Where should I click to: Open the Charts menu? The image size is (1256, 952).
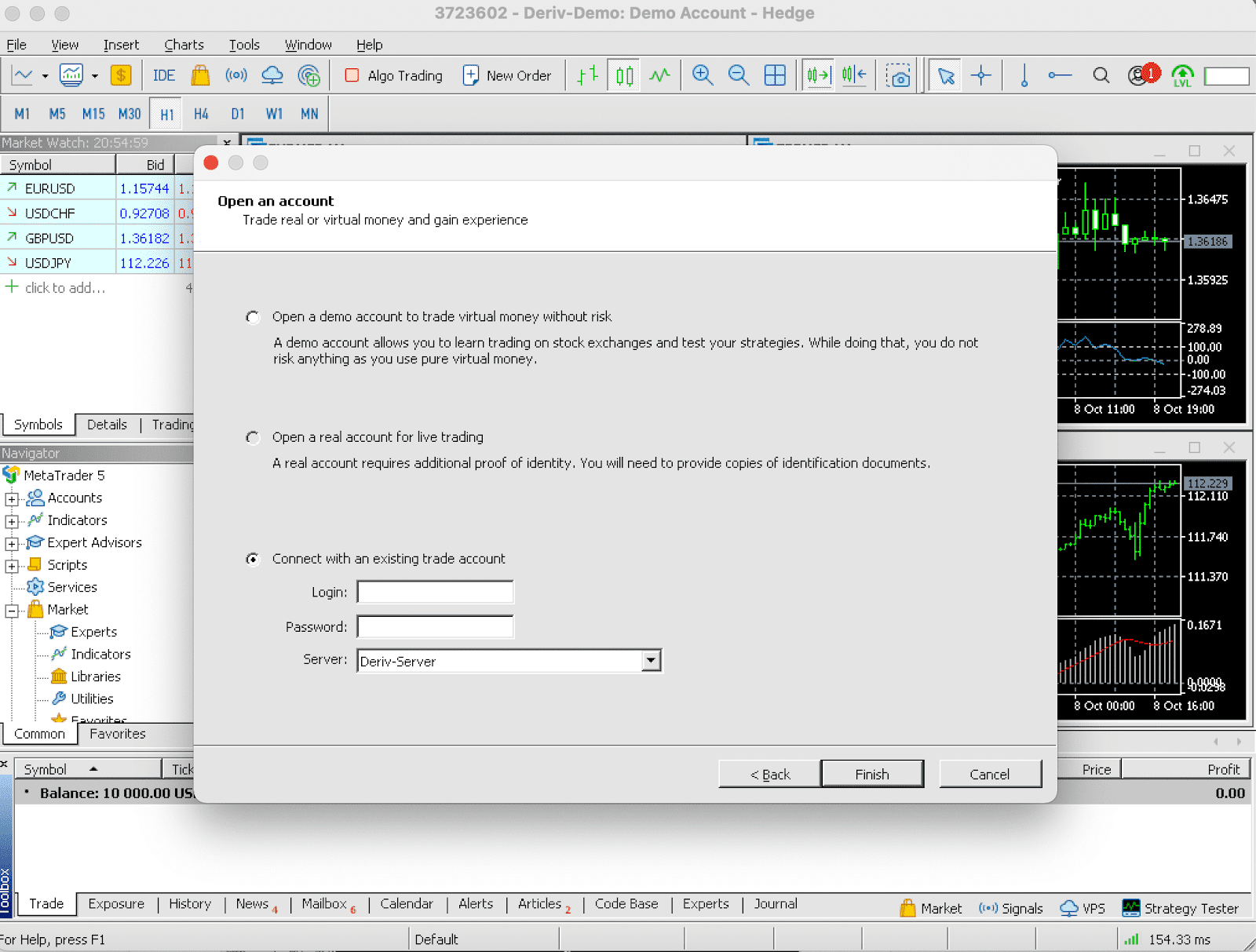tap(184, 45)
